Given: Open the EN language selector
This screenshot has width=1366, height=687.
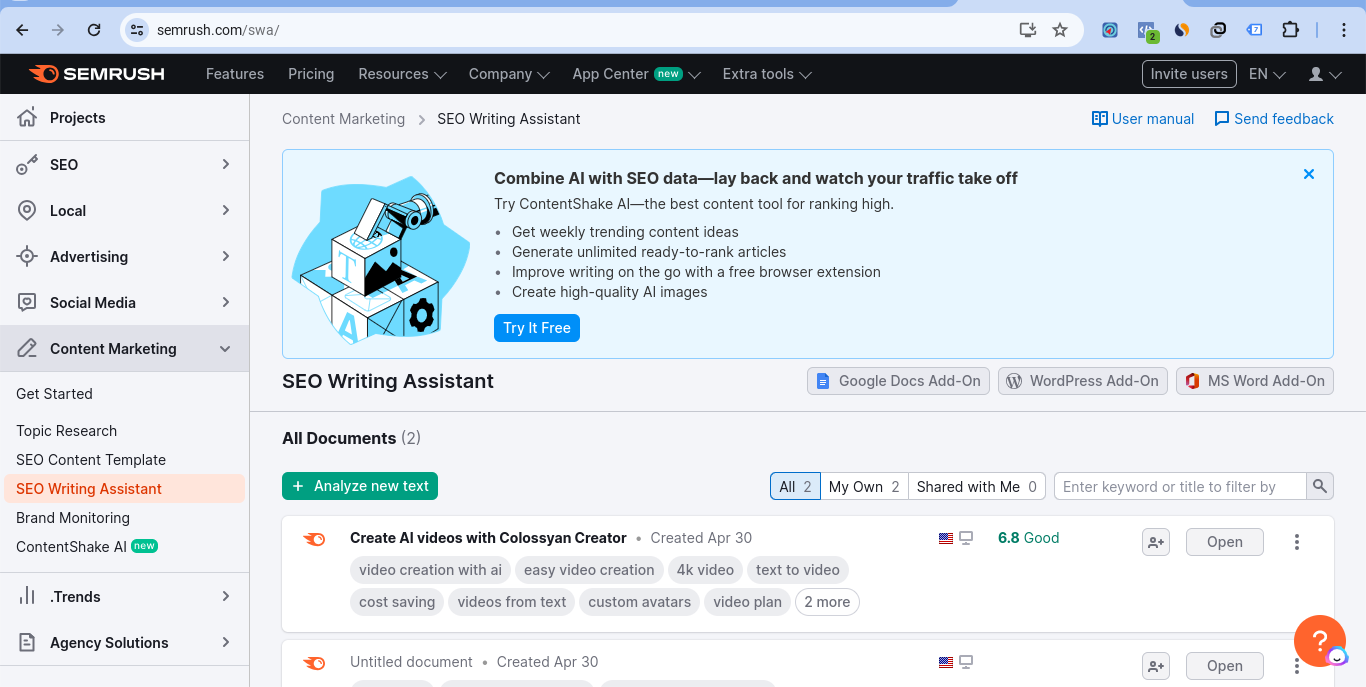Looking at the screenshot, I should 1267,74.
